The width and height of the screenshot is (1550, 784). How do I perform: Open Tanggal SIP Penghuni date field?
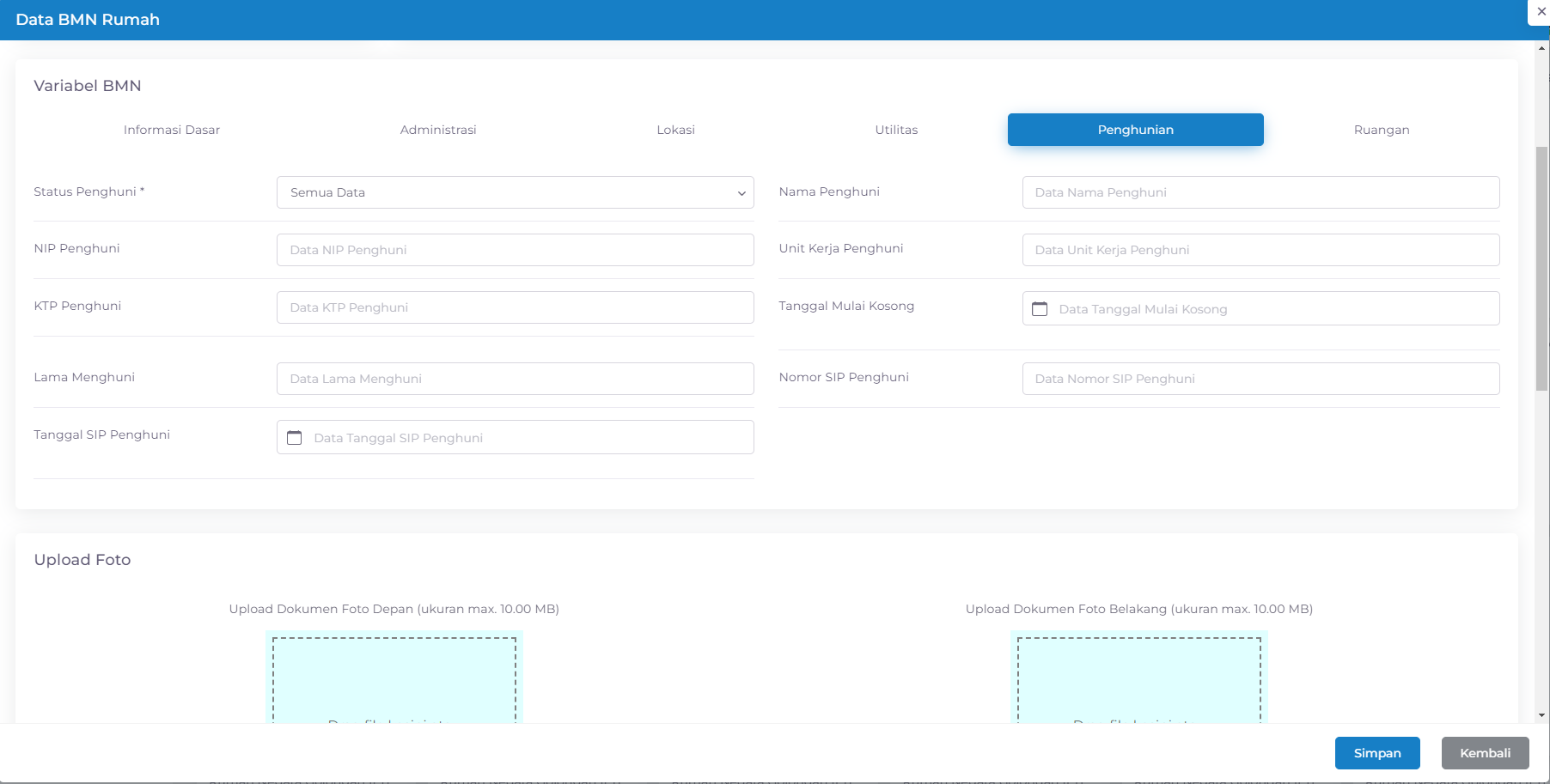pos(516,437)
